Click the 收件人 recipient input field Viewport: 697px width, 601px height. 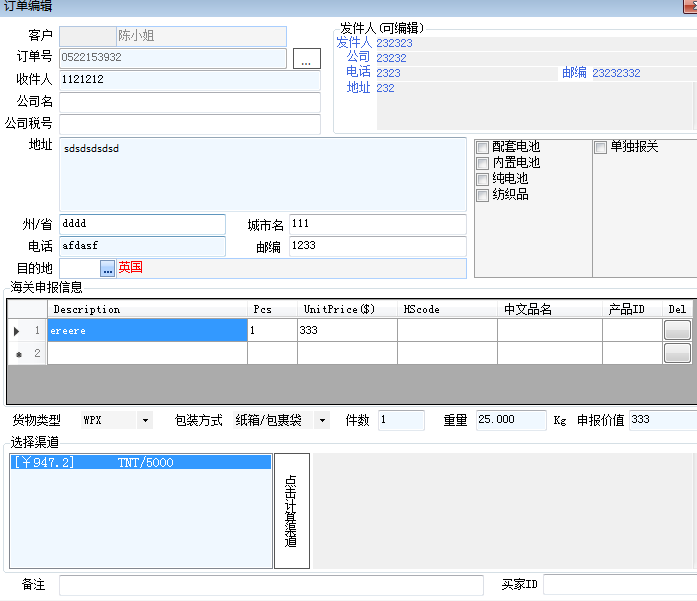[189, 79]
